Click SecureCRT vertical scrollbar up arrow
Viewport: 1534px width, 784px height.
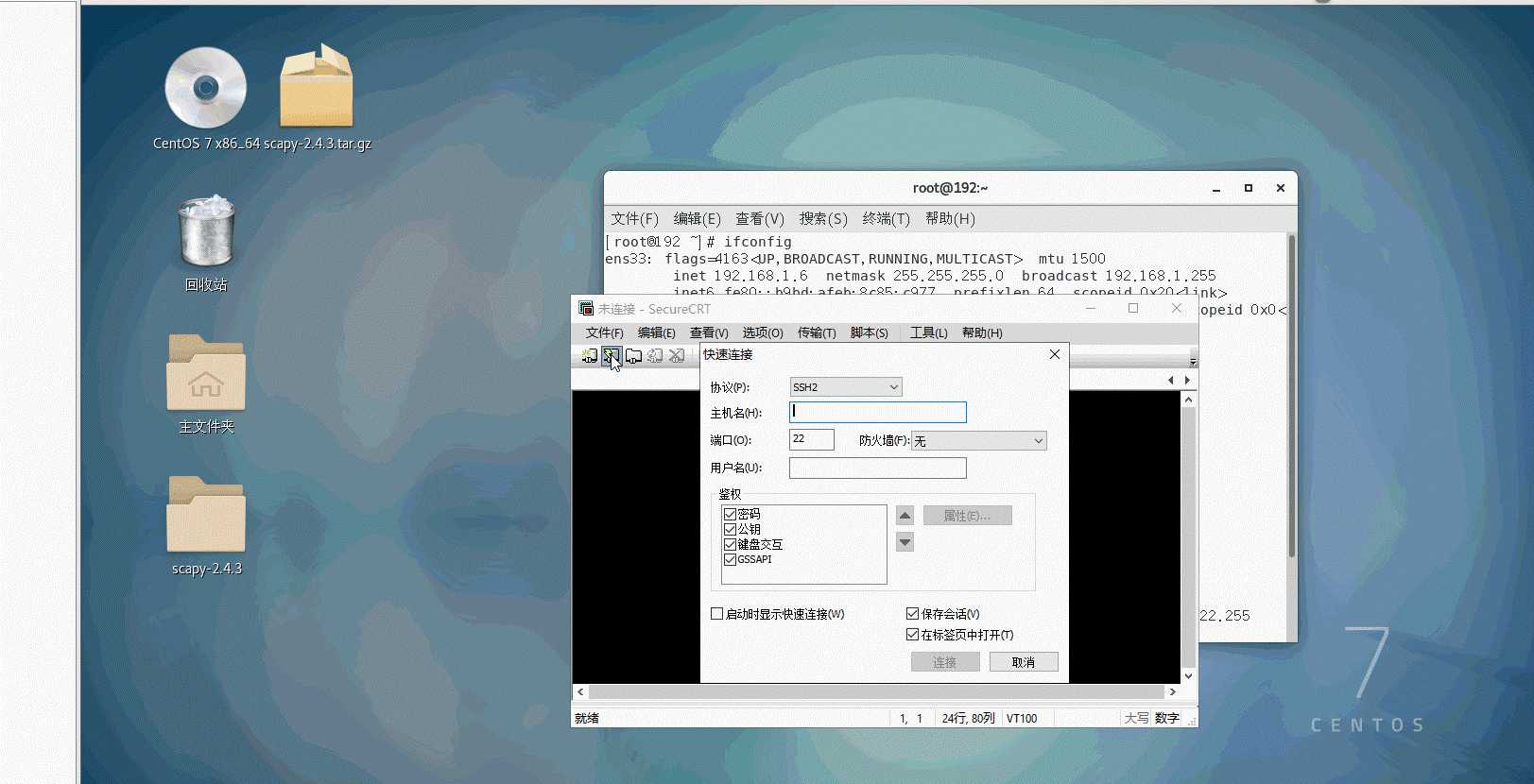(x=1189, y=400)
